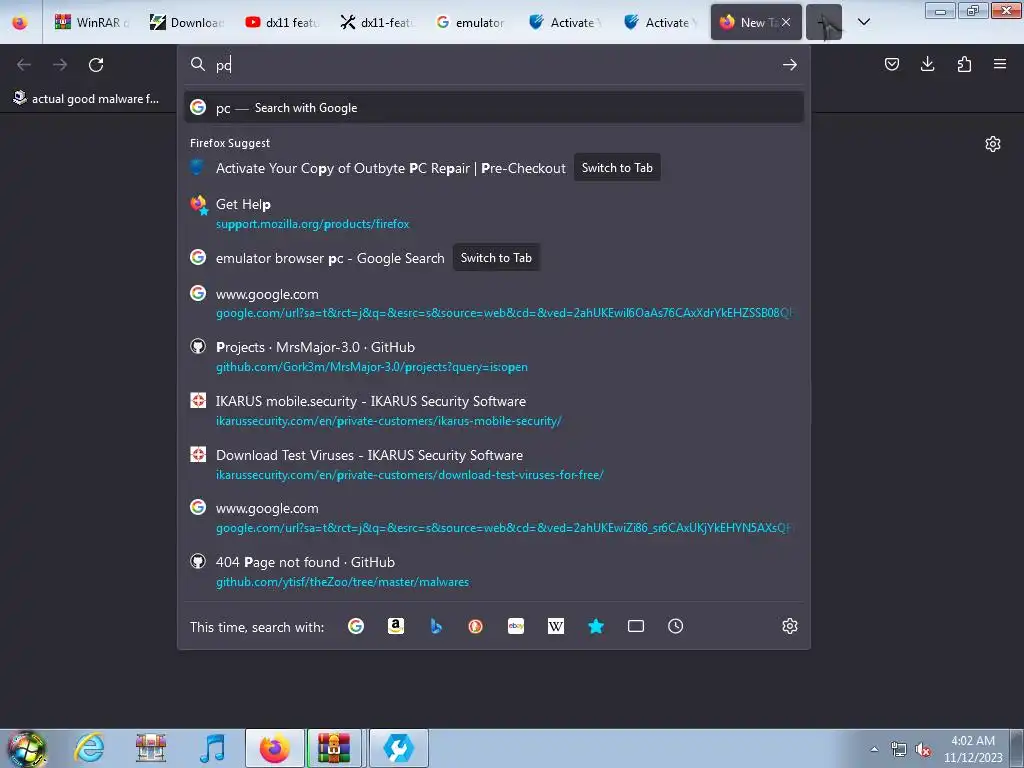Click the go arrow in the address bar
This screenshot has width=1024, height=768.
click(790, 65)
